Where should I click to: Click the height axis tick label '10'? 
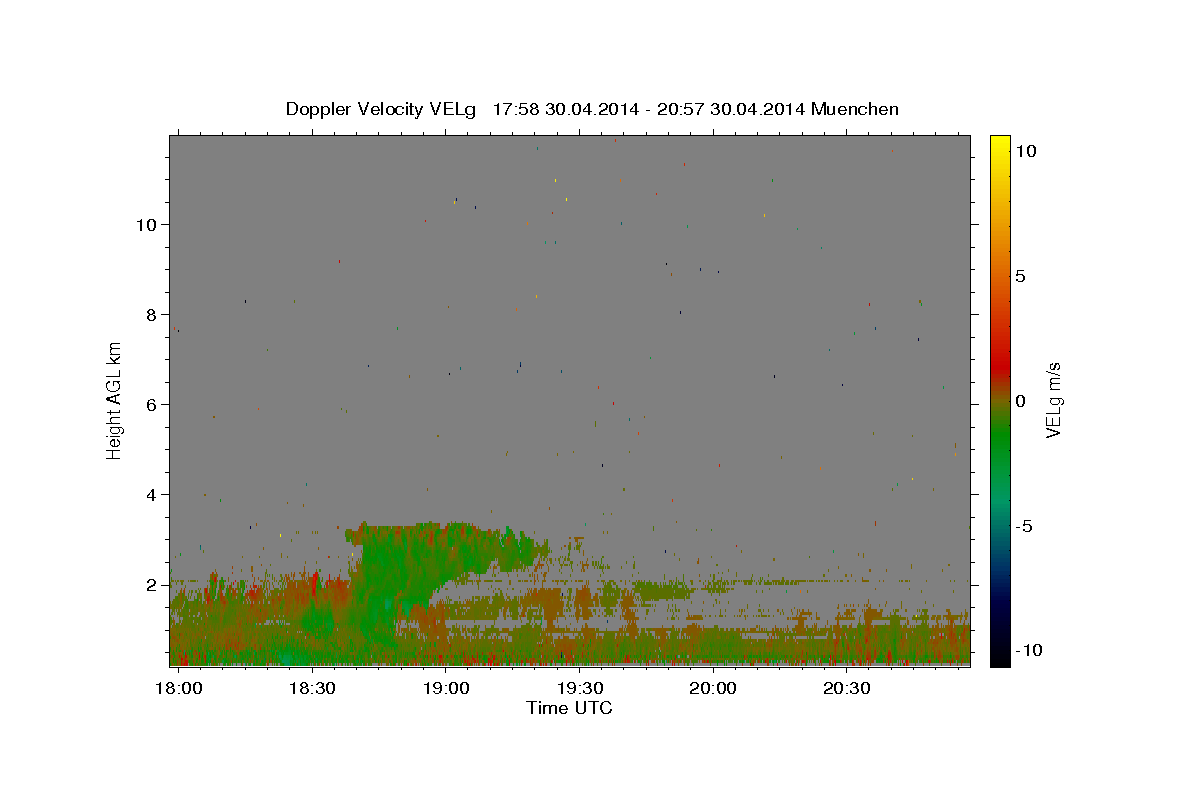click(147, 225)
